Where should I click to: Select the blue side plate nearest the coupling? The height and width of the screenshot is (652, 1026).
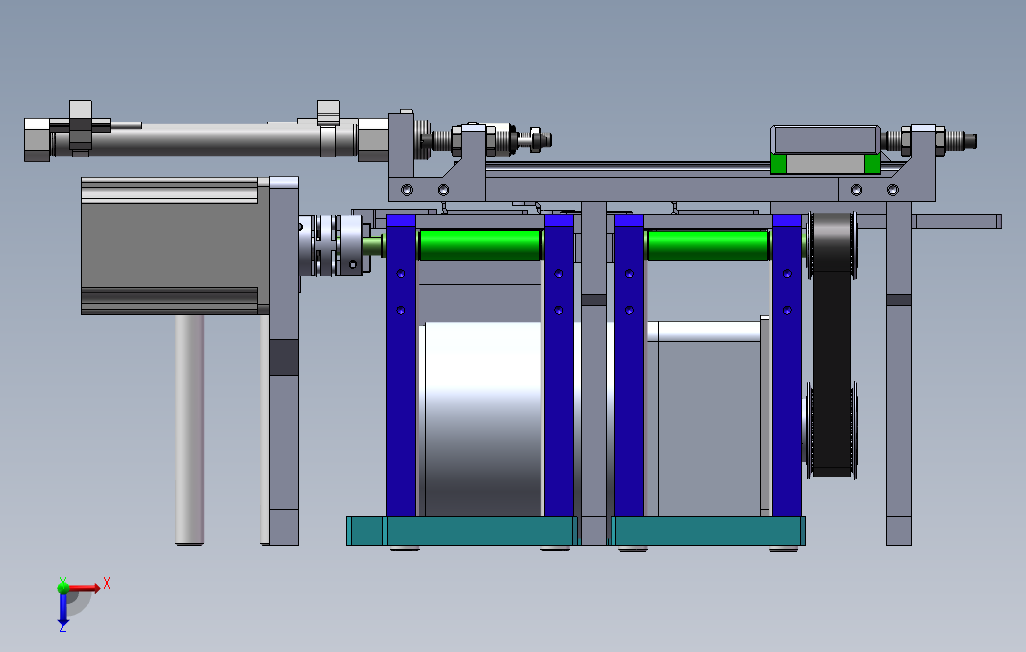tap(401, 365)
